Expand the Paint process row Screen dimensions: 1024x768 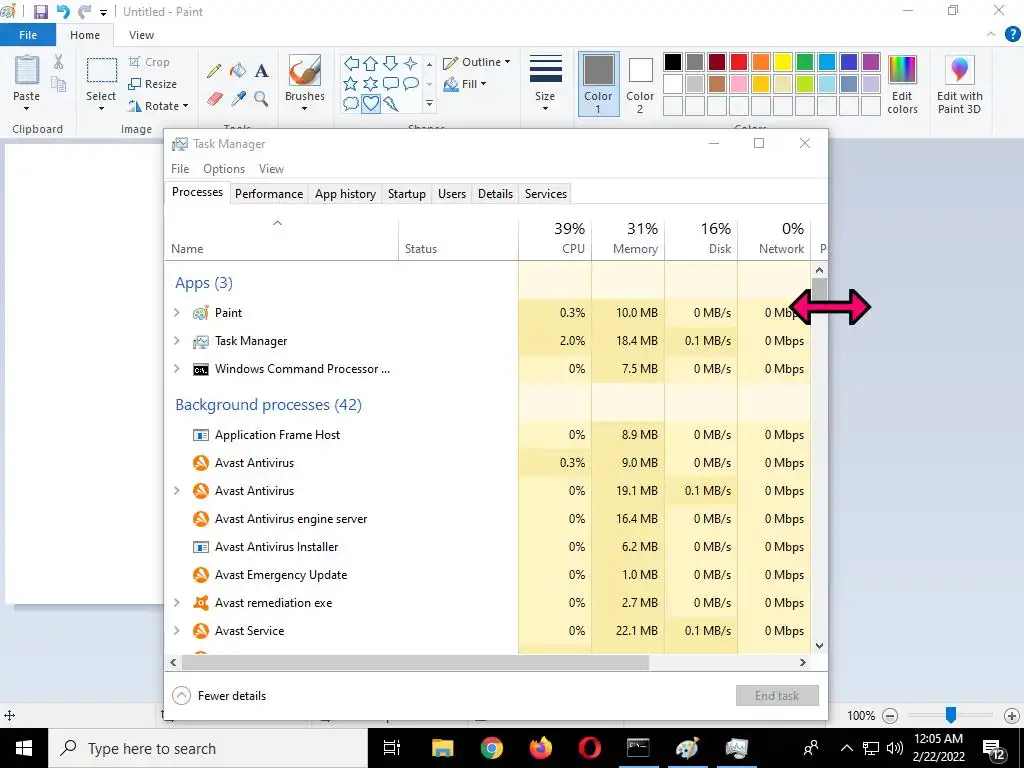[x=176, y=313]
